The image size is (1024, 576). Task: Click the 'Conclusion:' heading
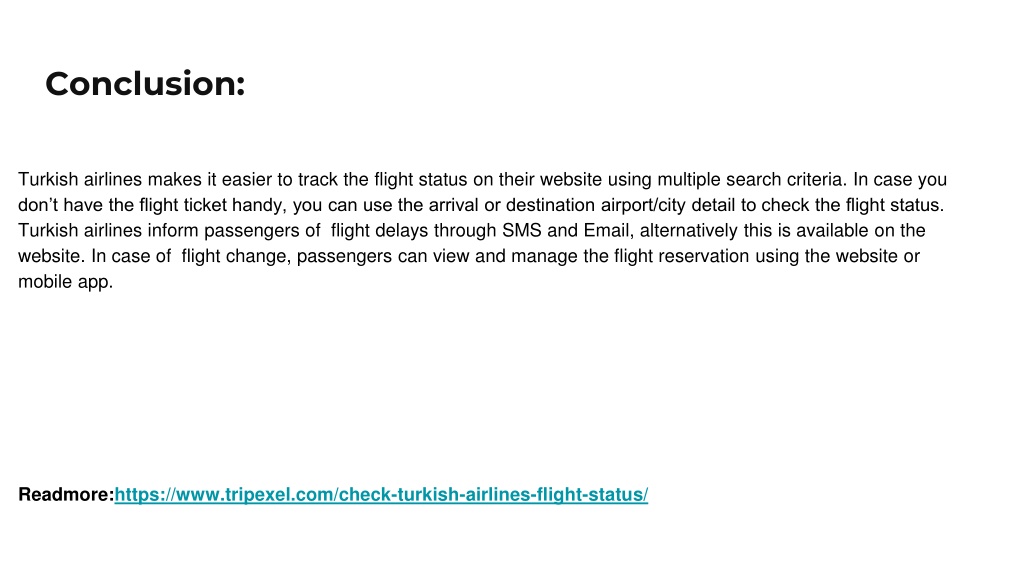pyautogui.click(x=145, y=84)
